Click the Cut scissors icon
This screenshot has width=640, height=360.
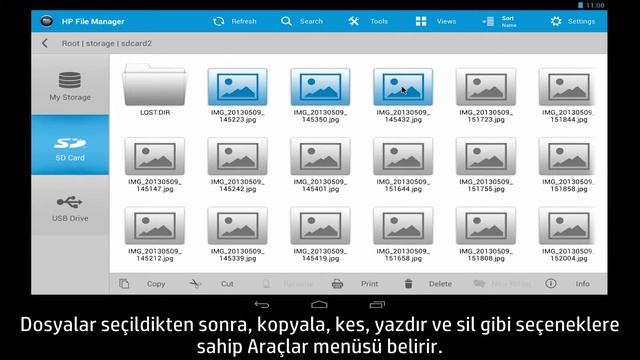coord(195,284)
